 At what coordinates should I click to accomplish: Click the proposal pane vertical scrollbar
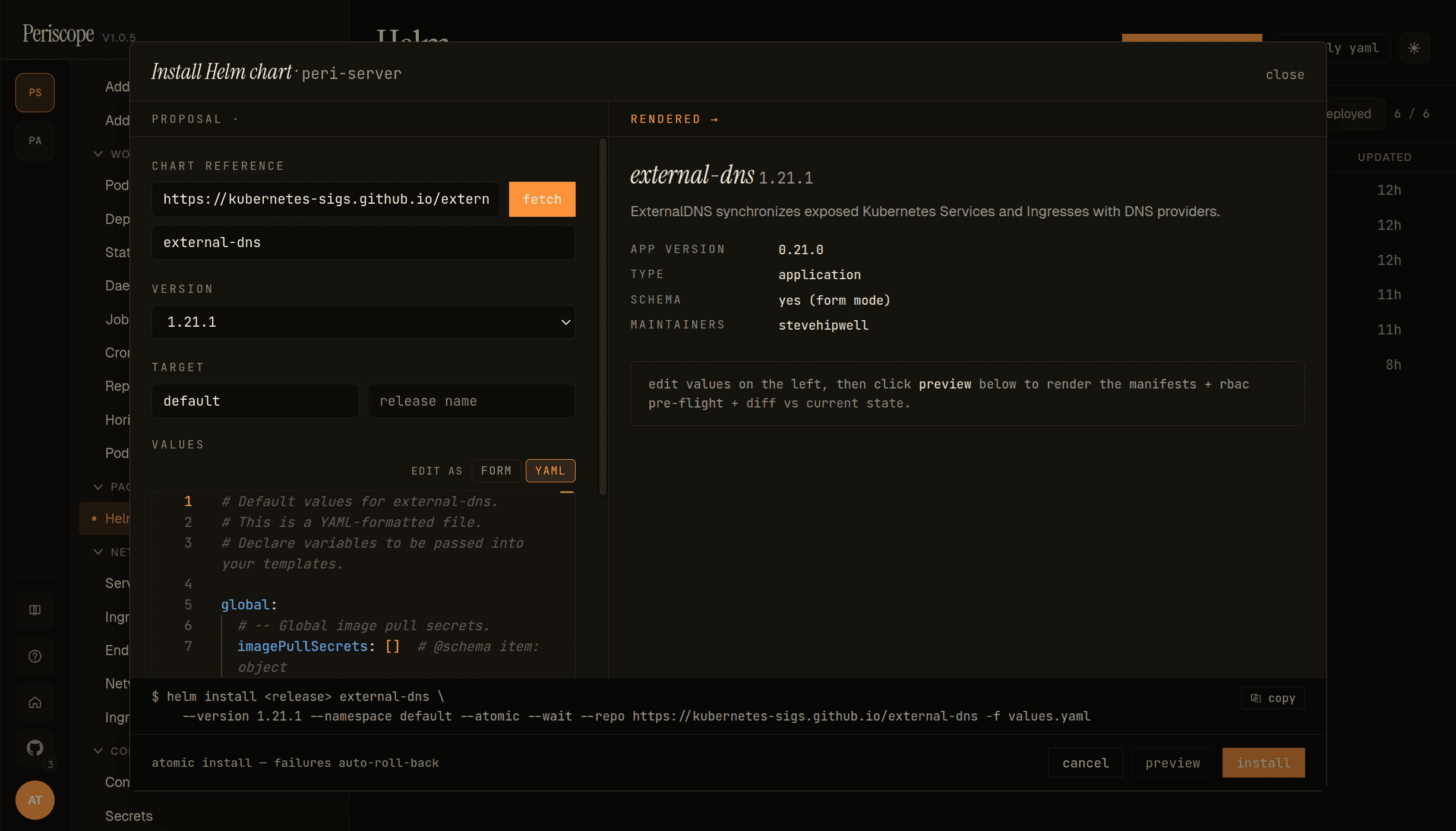[602, 317]
